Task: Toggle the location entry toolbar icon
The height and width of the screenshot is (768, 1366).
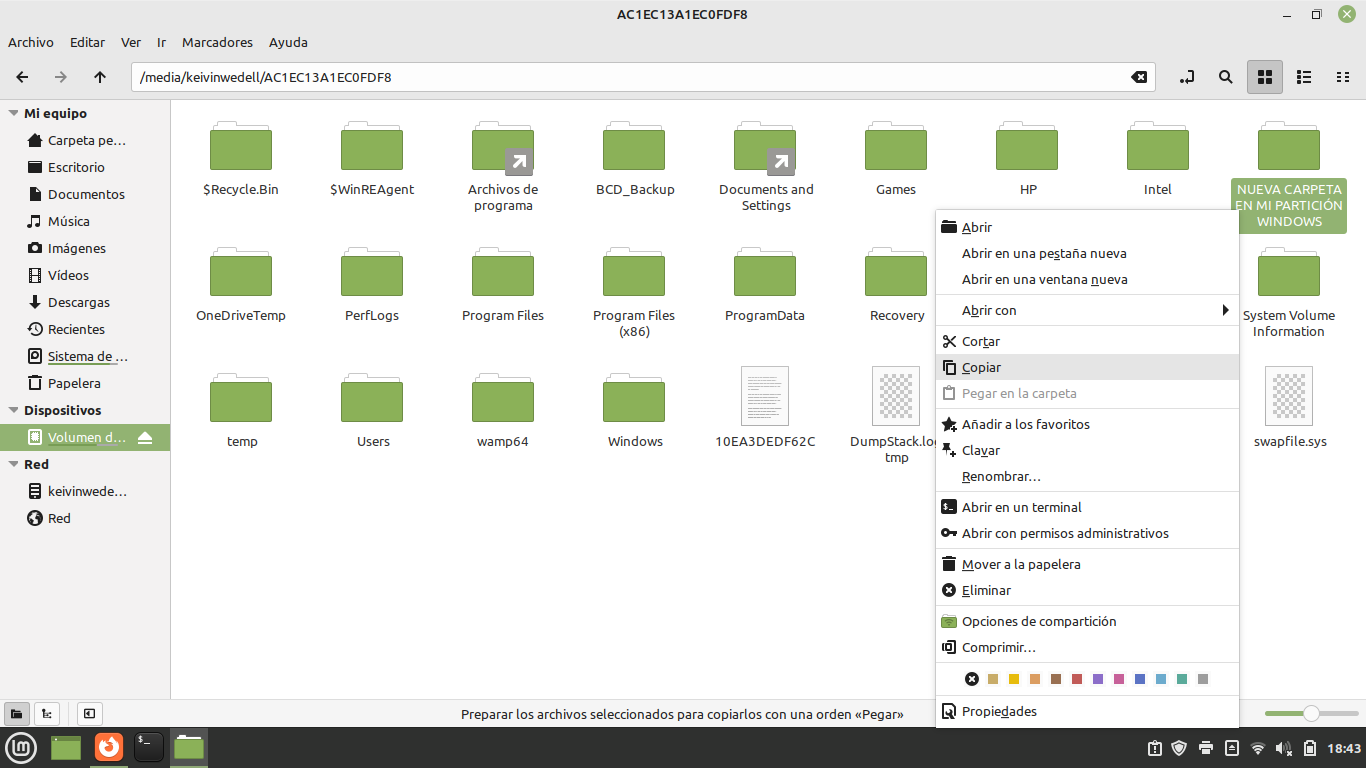Action: coord(1186,77)
